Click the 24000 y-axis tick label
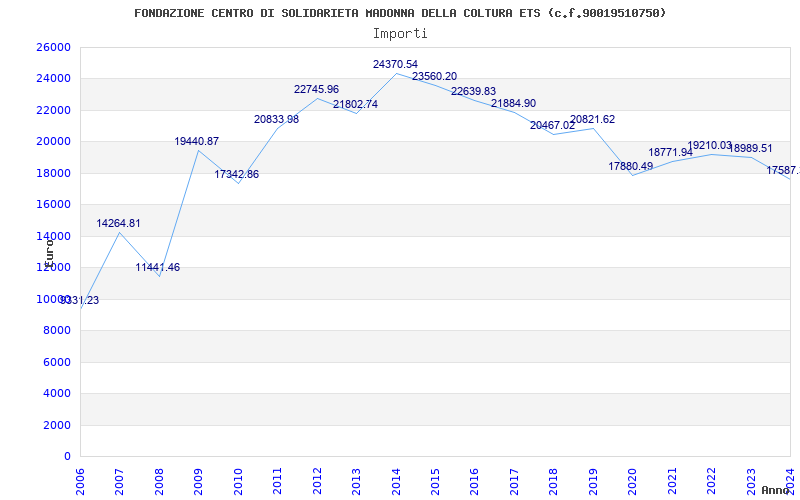This screenshot has width=800, height=500. [x=54, y=79]
